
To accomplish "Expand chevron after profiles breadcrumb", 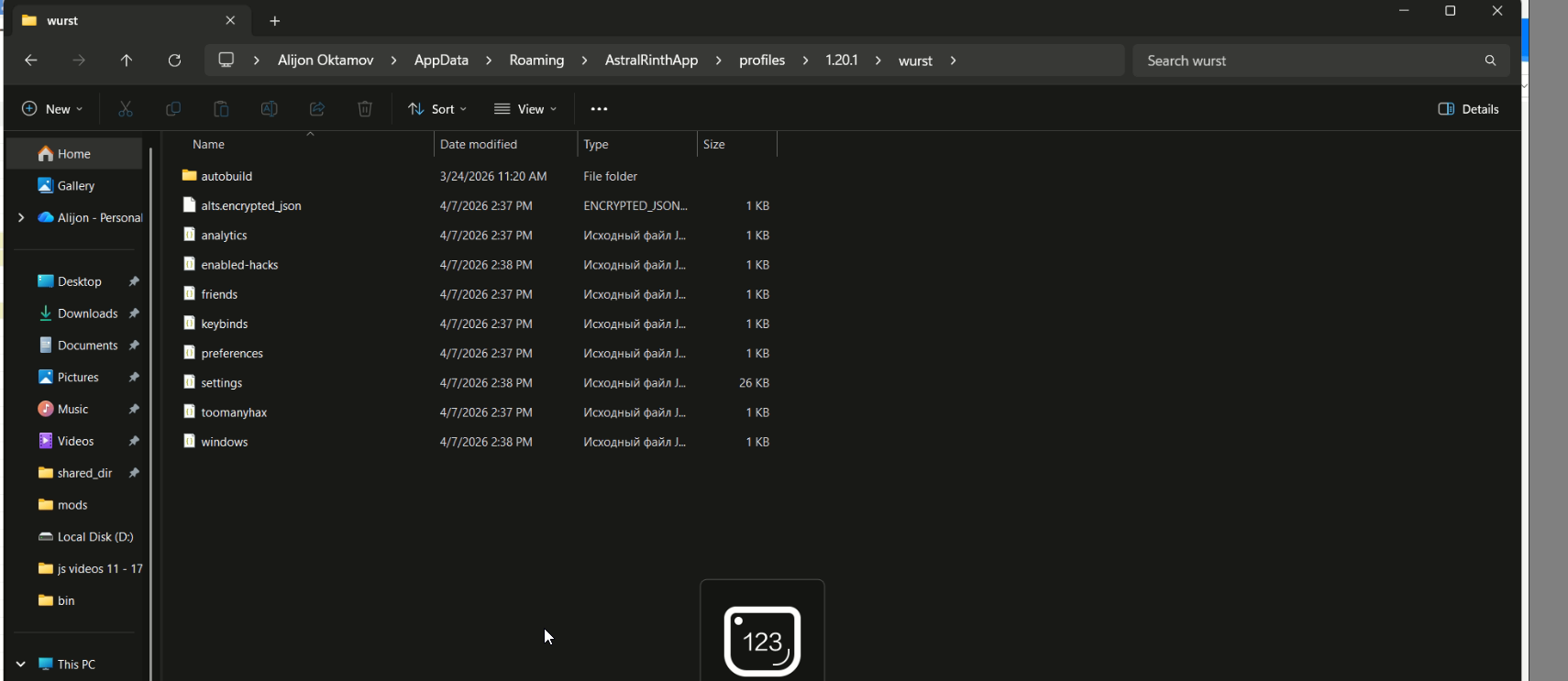I will (x=805, y=60).
